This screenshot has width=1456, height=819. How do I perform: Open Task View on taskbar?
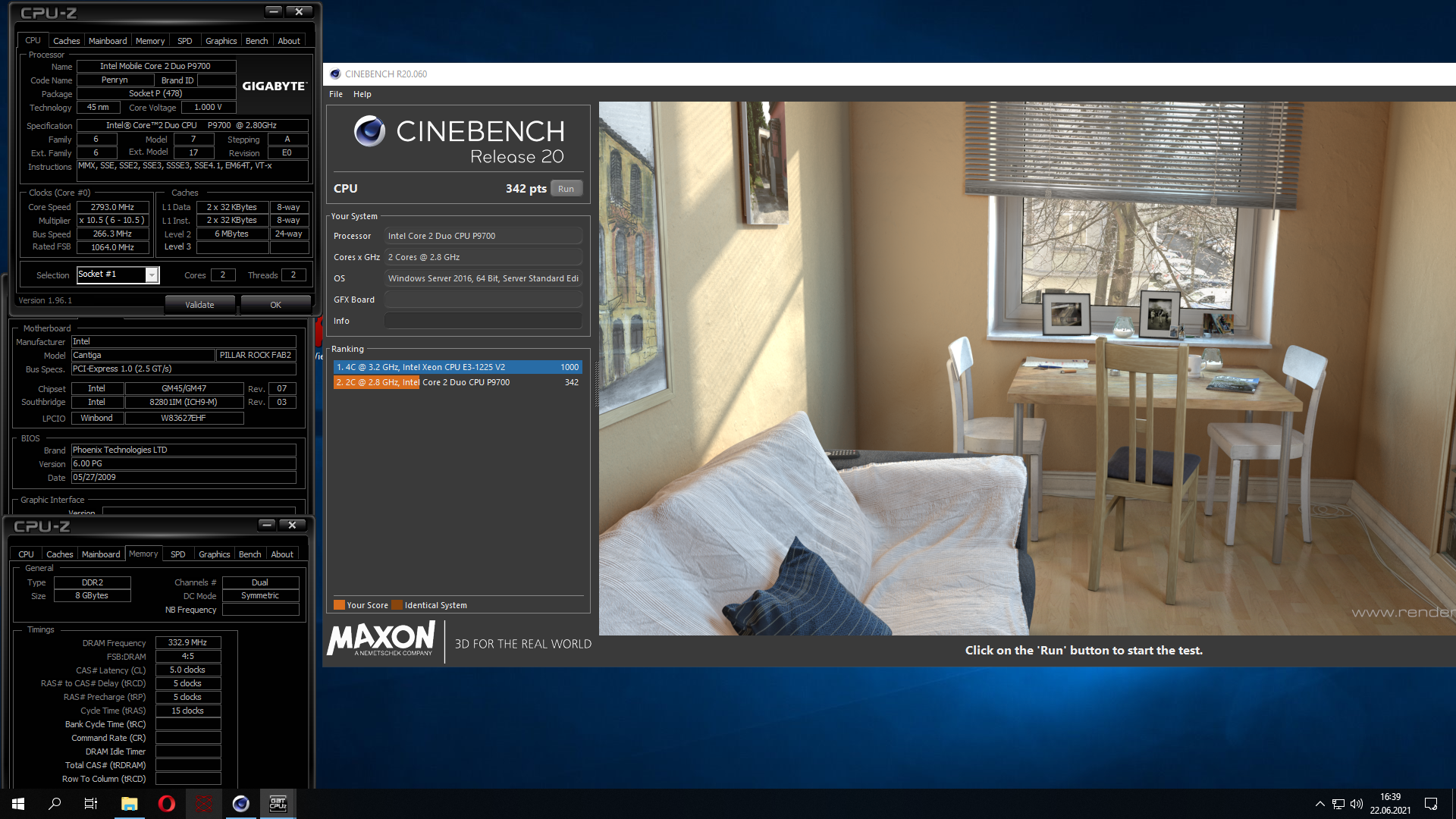tap(91, 804)
